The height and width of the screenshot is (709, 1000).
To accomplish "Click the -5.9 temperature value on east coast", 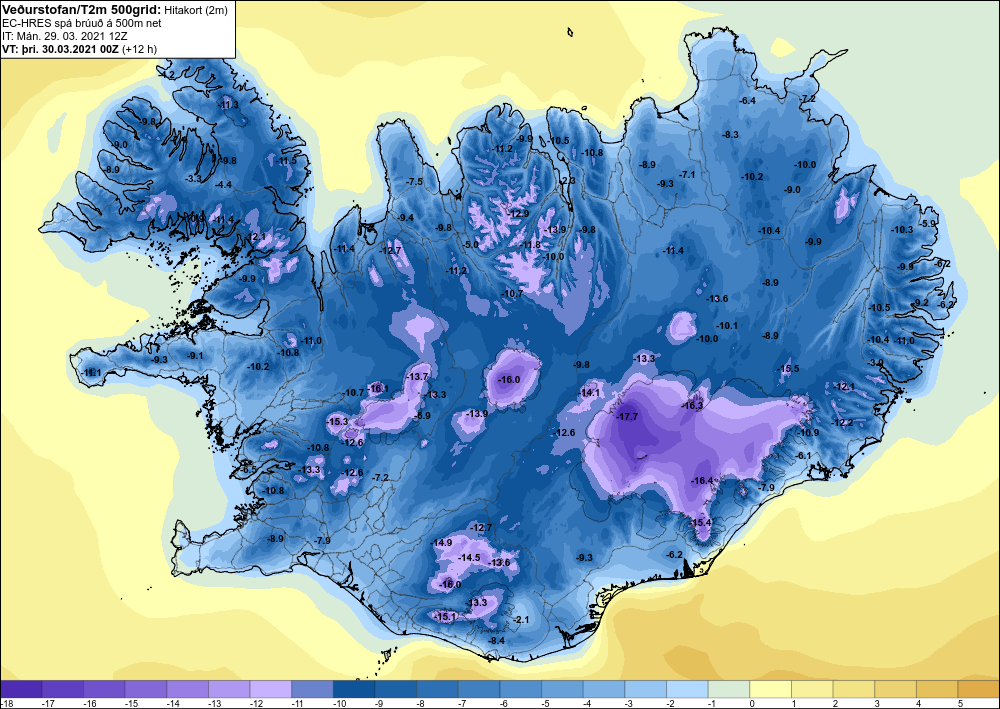I will (x=929, y=224).
